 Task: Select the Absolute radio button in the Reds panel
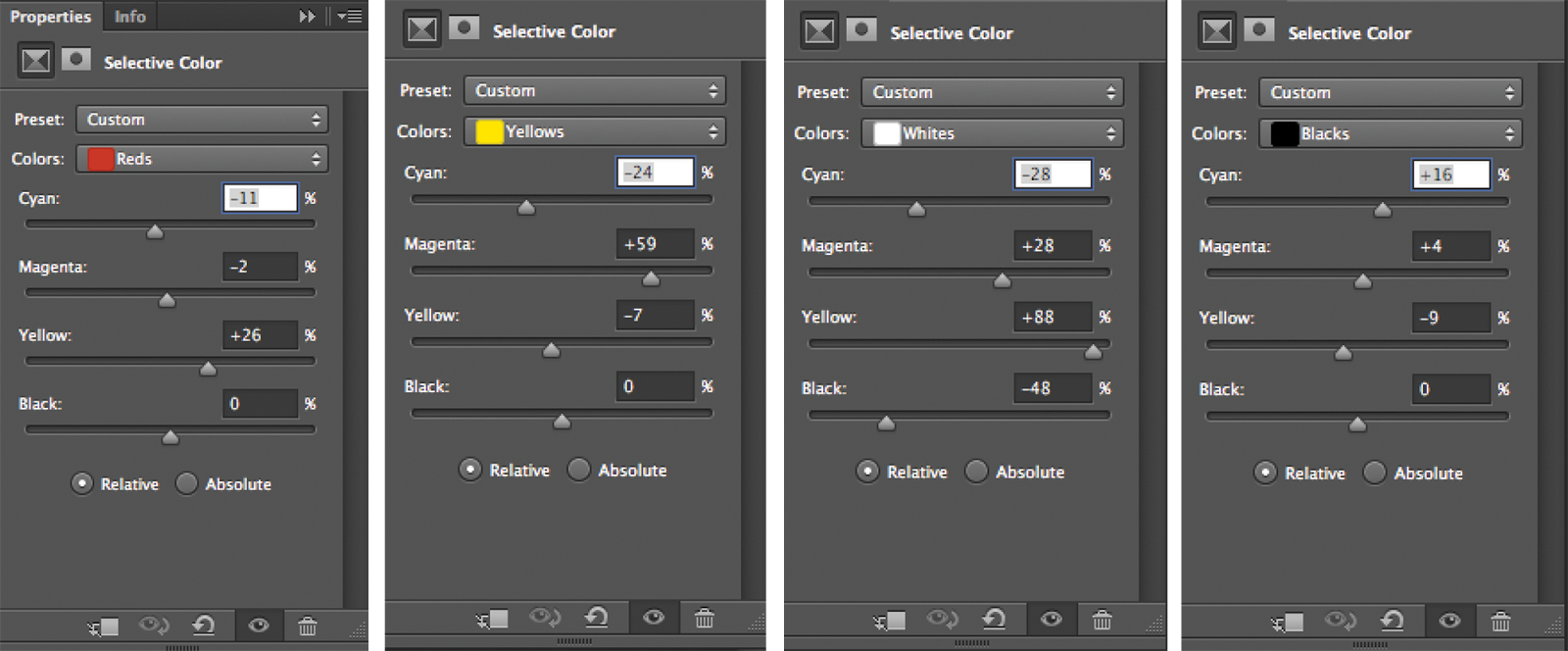tap(186, 483)
